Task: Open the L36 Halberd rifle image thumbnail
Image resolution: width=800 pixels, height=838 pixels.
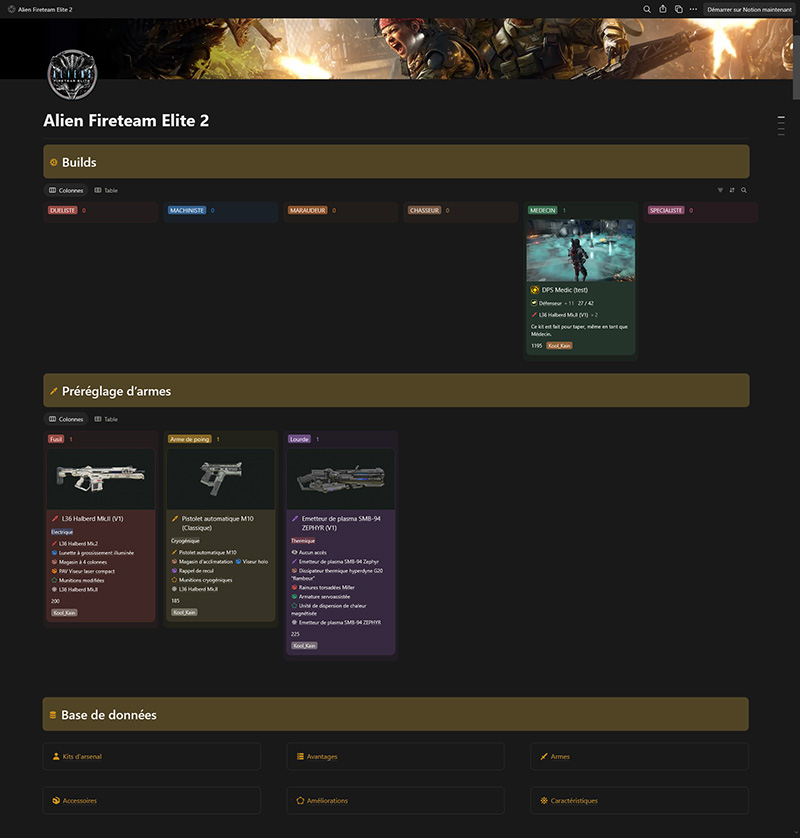Action: coord(101,479)
